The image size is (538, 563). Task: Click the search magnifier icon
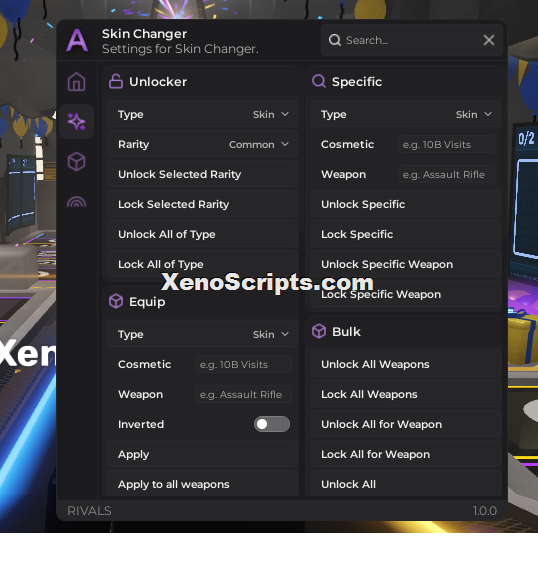335,40
